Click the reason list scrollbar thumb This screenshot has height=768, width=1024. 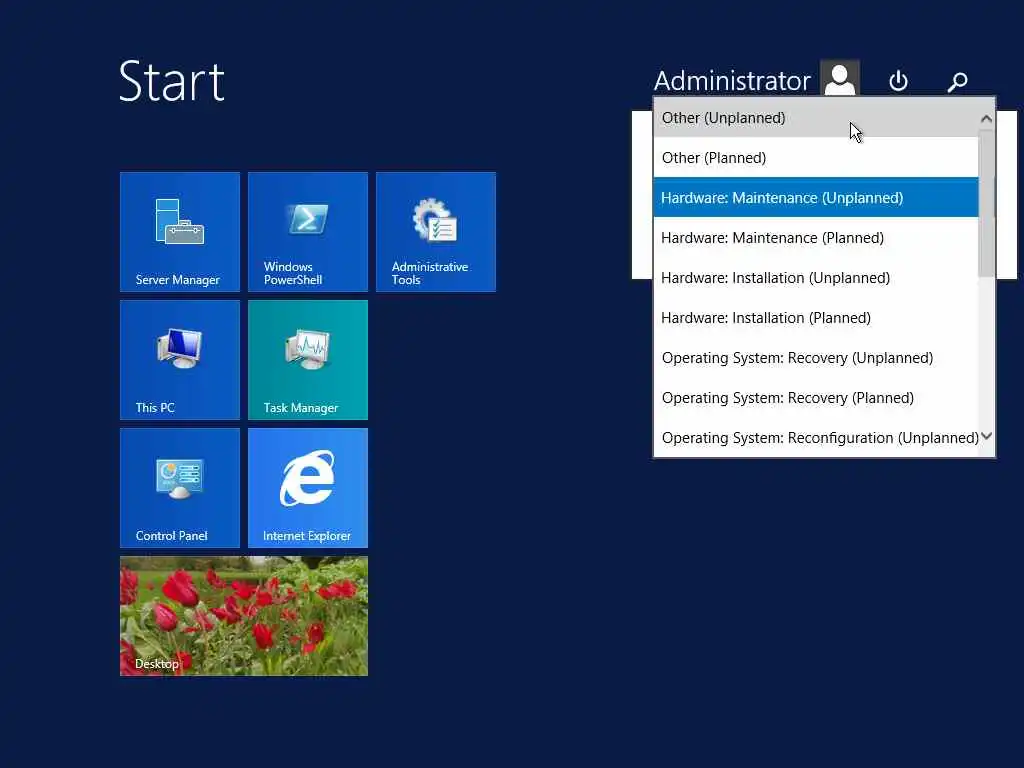986,203
